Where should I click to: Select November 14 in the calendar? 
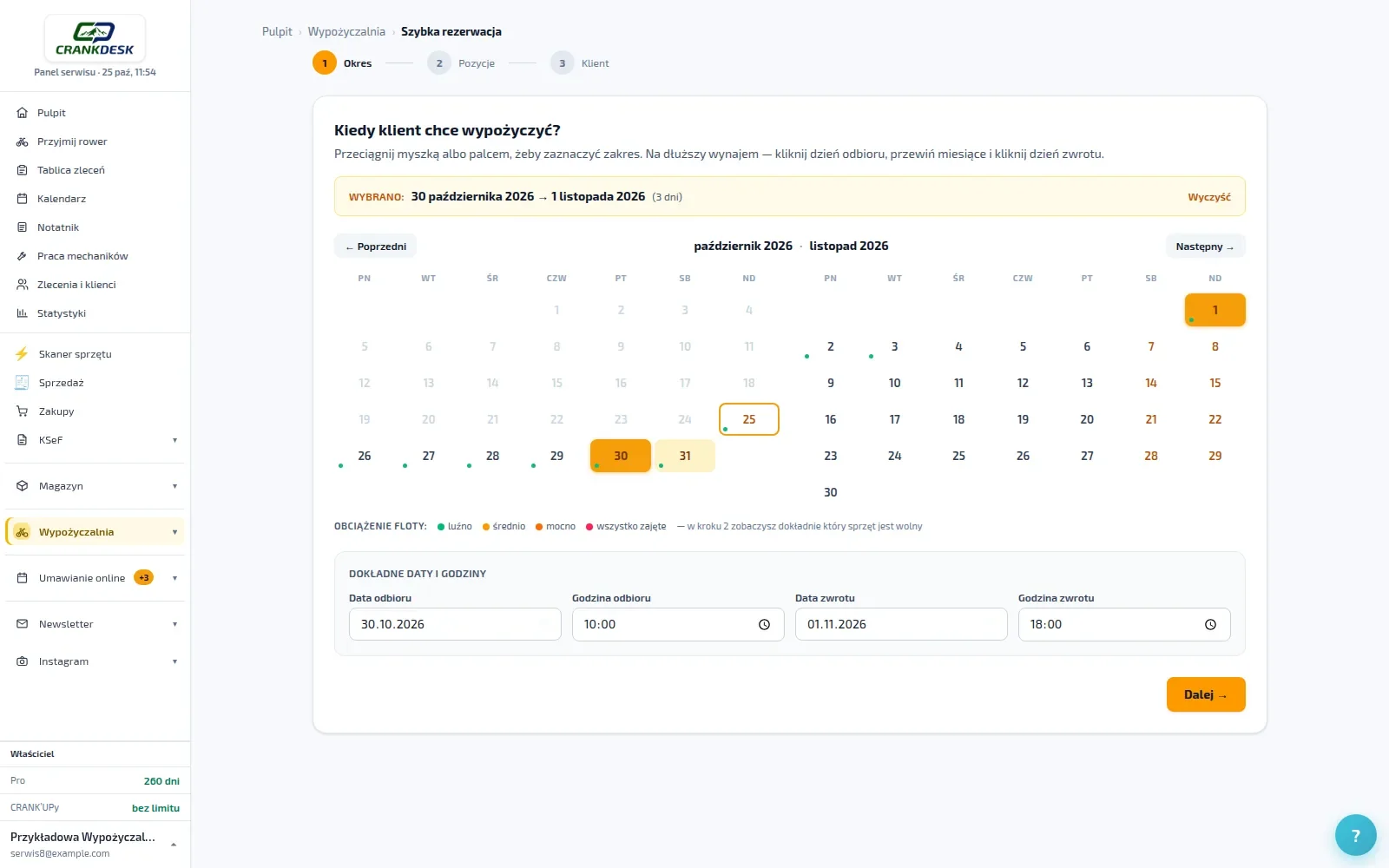[1151, 383]
